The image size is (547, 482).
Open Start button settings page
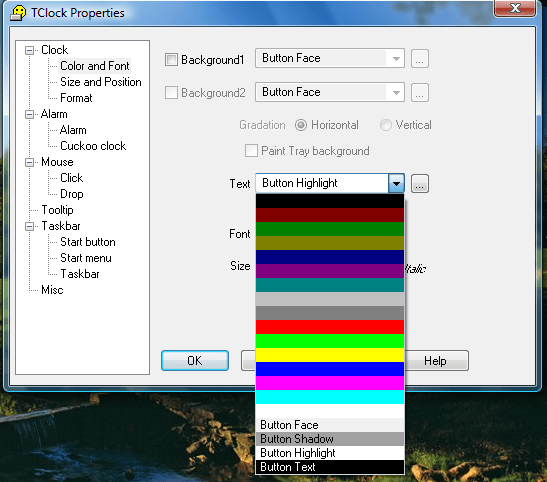pos(88,242)
